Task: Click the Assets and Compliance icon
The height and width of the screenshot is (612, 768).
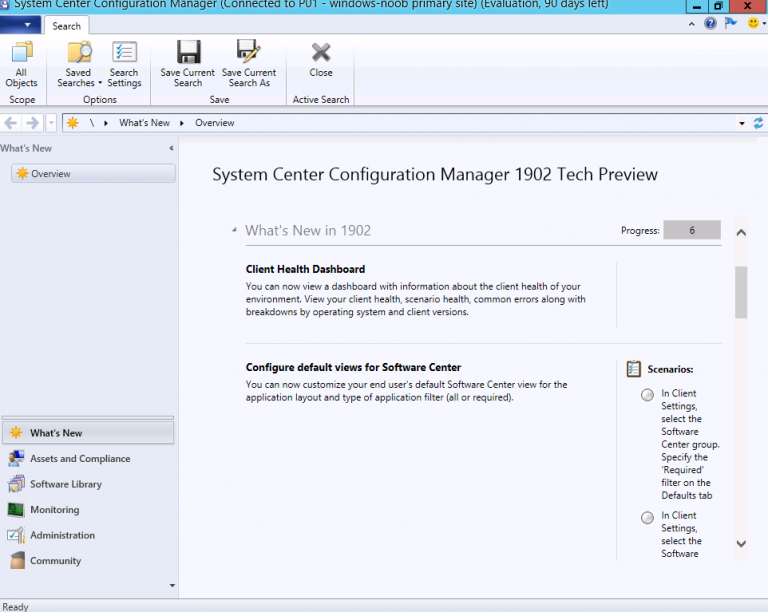Action: (x=16, y=458)
